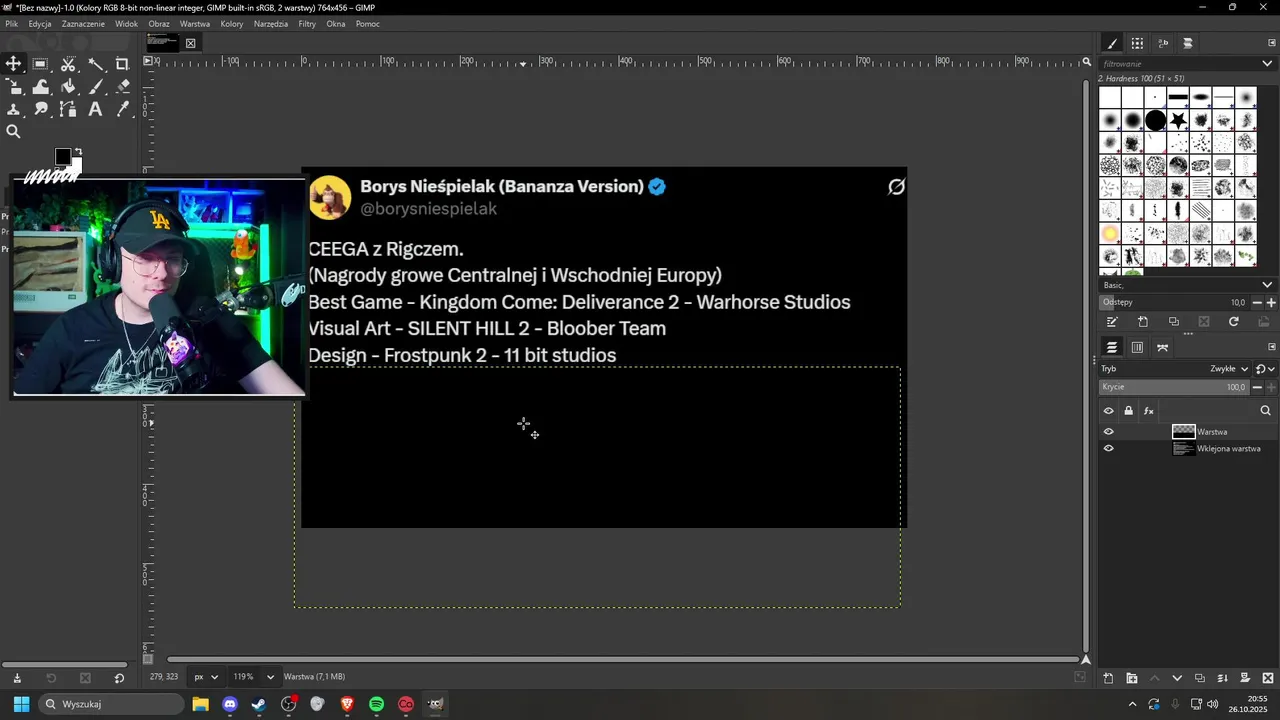Open the Patterns dock tab
The image size is (1280, 720).
(x=1137, y=43)
